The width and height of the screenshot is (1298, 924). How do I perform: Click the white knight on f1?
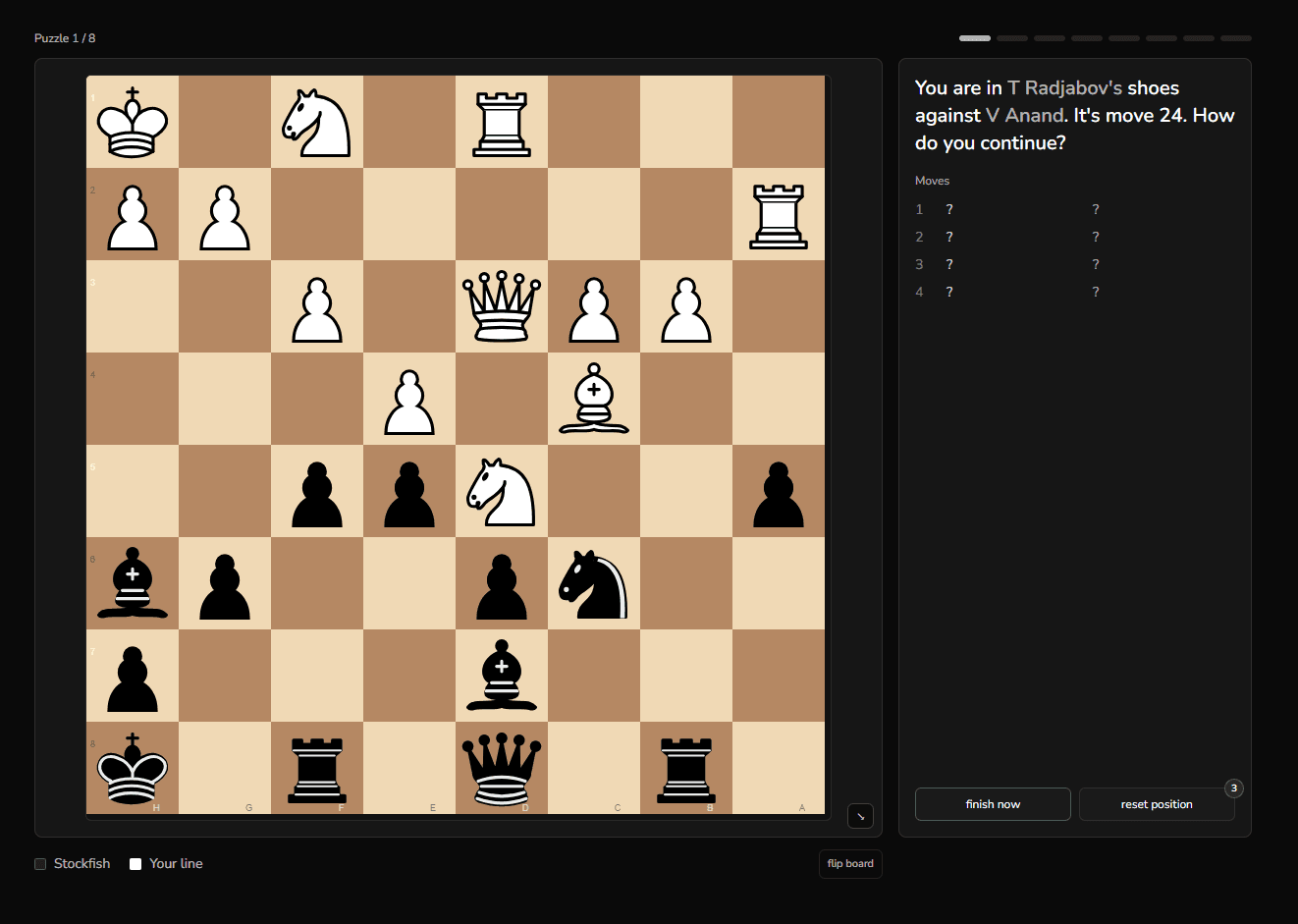pyautogui.click(x=317, y=122)
